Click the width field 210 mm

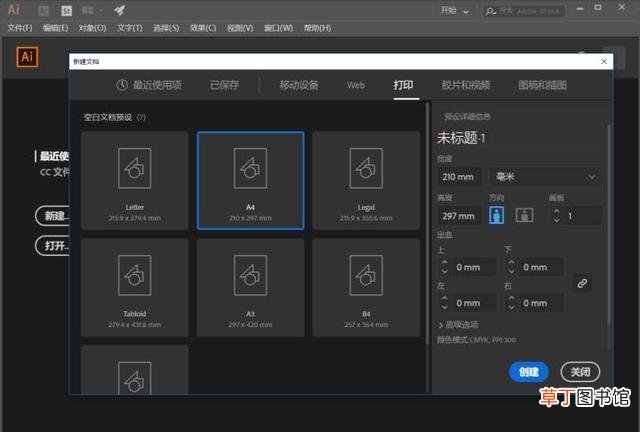pos(459,177)
